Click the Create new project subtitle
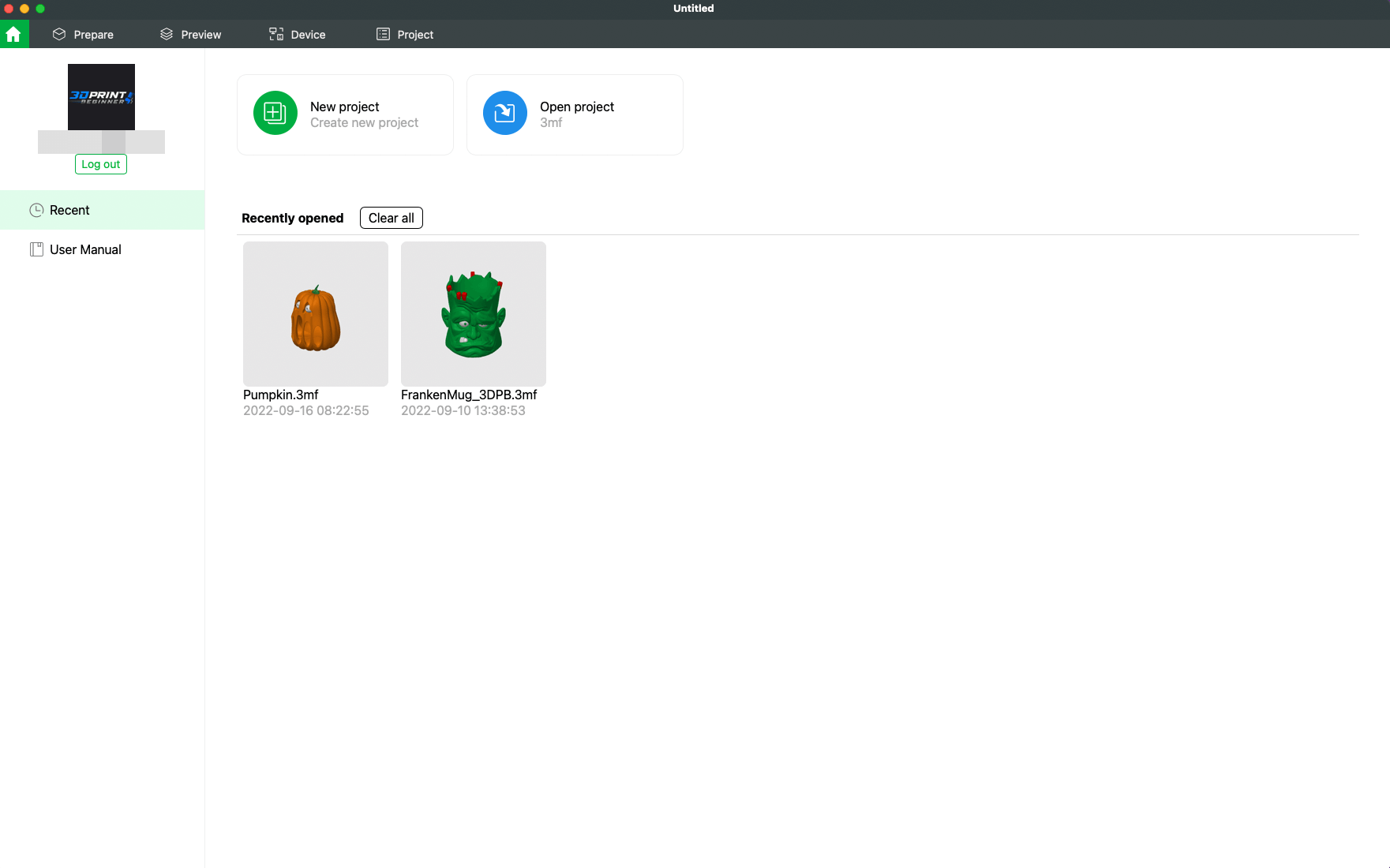The height and width of the screenshot is (868, 1390). click(x=364, y=123)
